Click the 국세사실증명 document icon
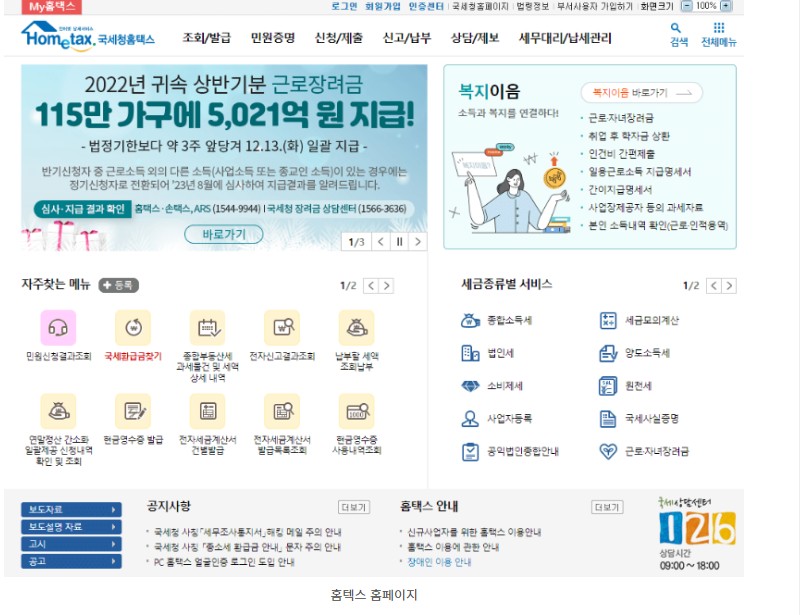This screenshot has height=615, width=803. (x=608, y=419)
